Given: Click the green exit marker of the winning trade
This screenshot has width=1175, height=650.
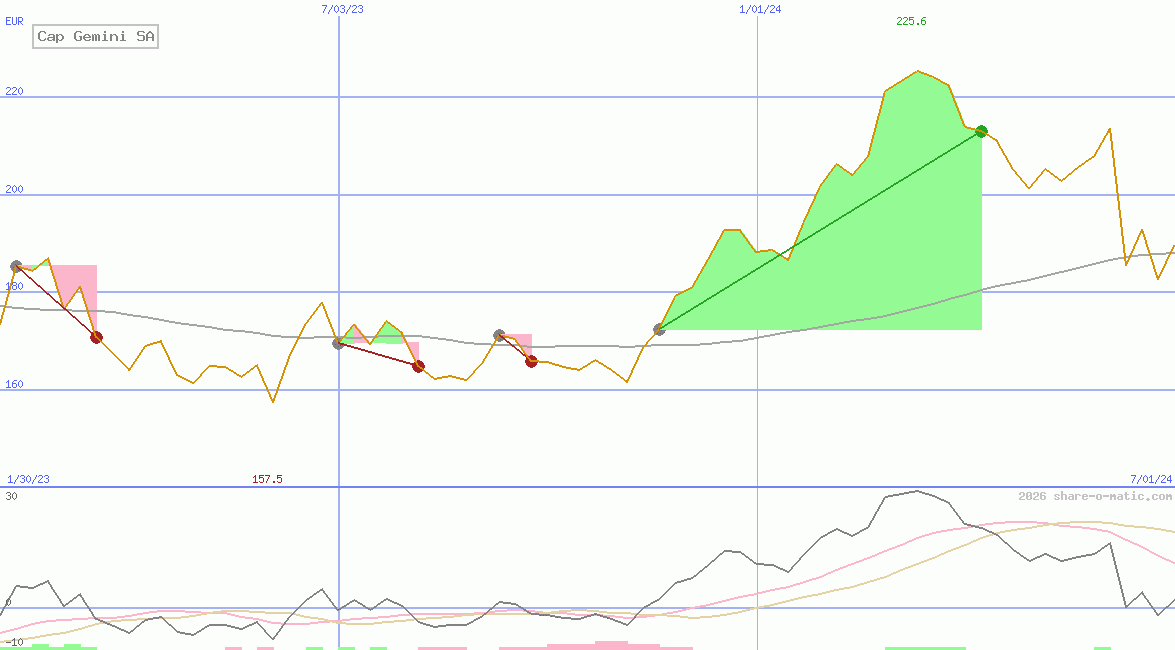Looking at the screenshot, I should click(x=981, y=131).
